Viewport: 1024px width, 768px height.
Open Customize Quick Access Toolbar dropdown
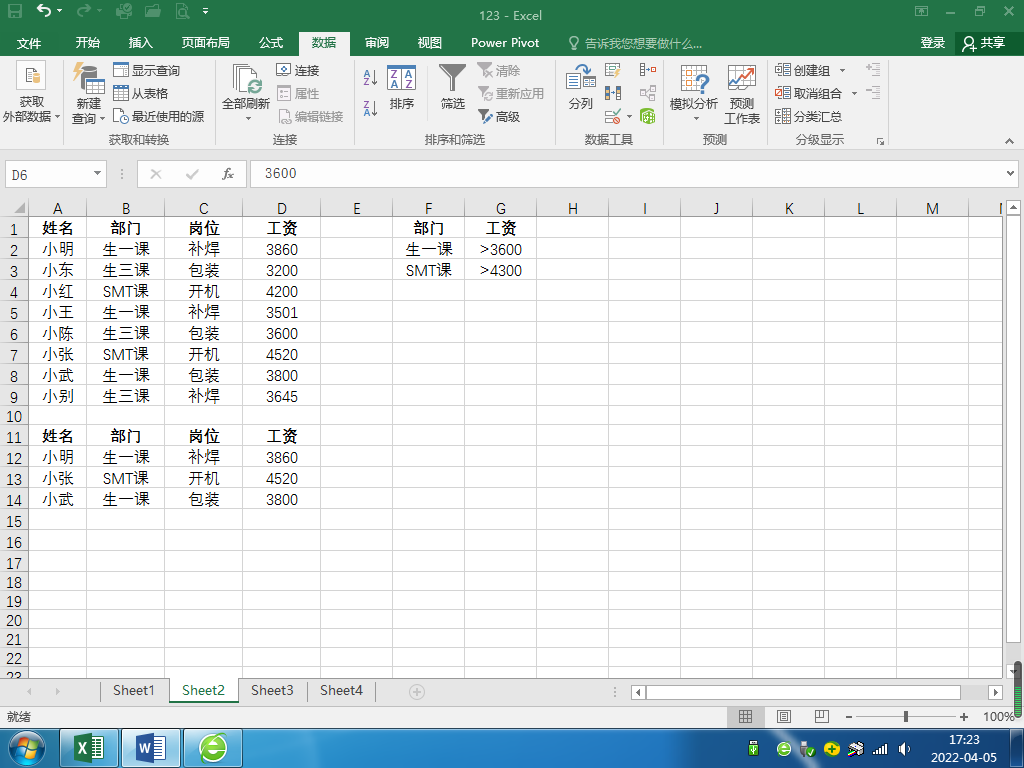205,11
